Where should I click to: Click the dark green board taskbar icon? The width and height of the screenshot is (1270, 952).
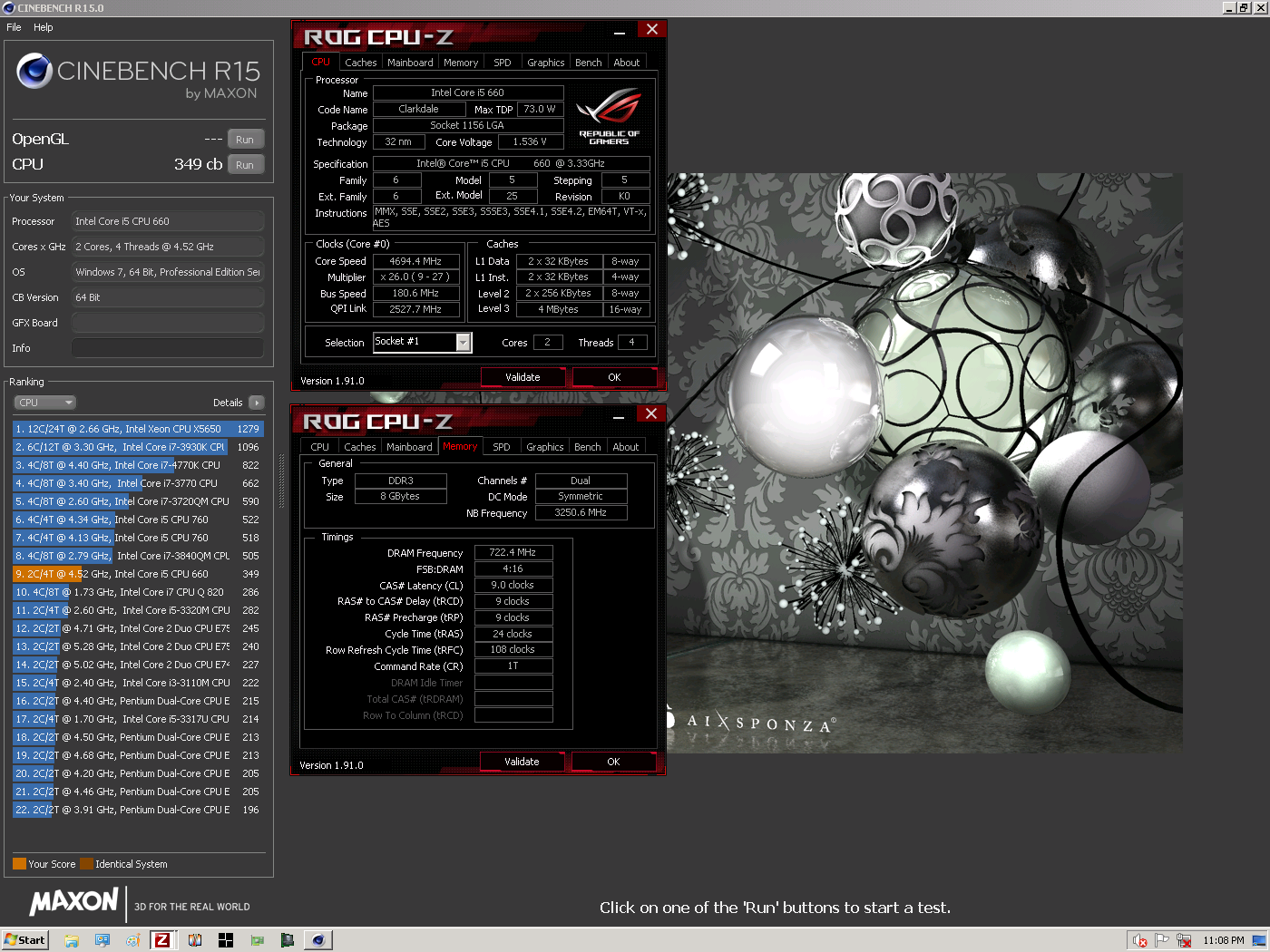pyautogui.click(x=287, y=940)
